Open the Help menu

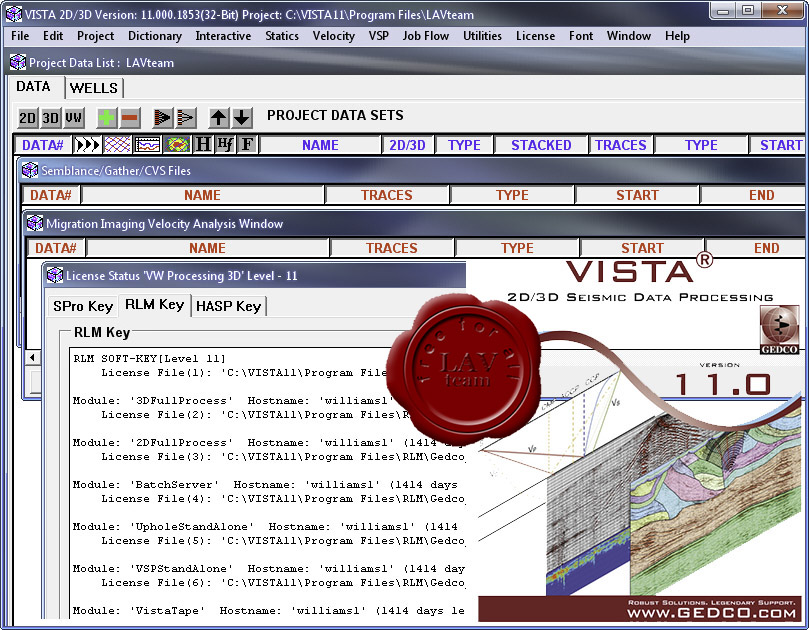(677, 36)
